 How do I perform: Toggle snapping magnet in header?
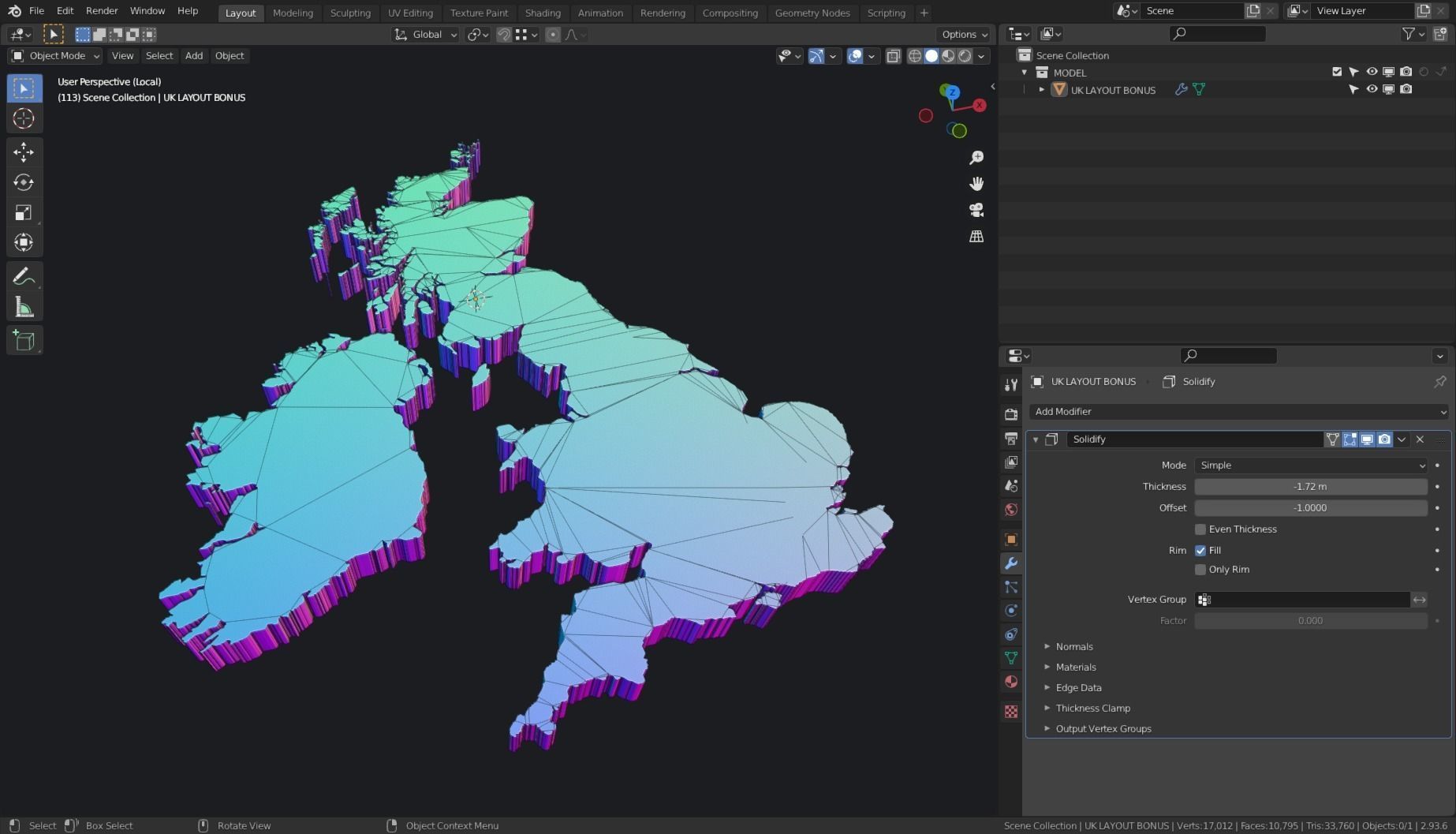coord(504,35)
